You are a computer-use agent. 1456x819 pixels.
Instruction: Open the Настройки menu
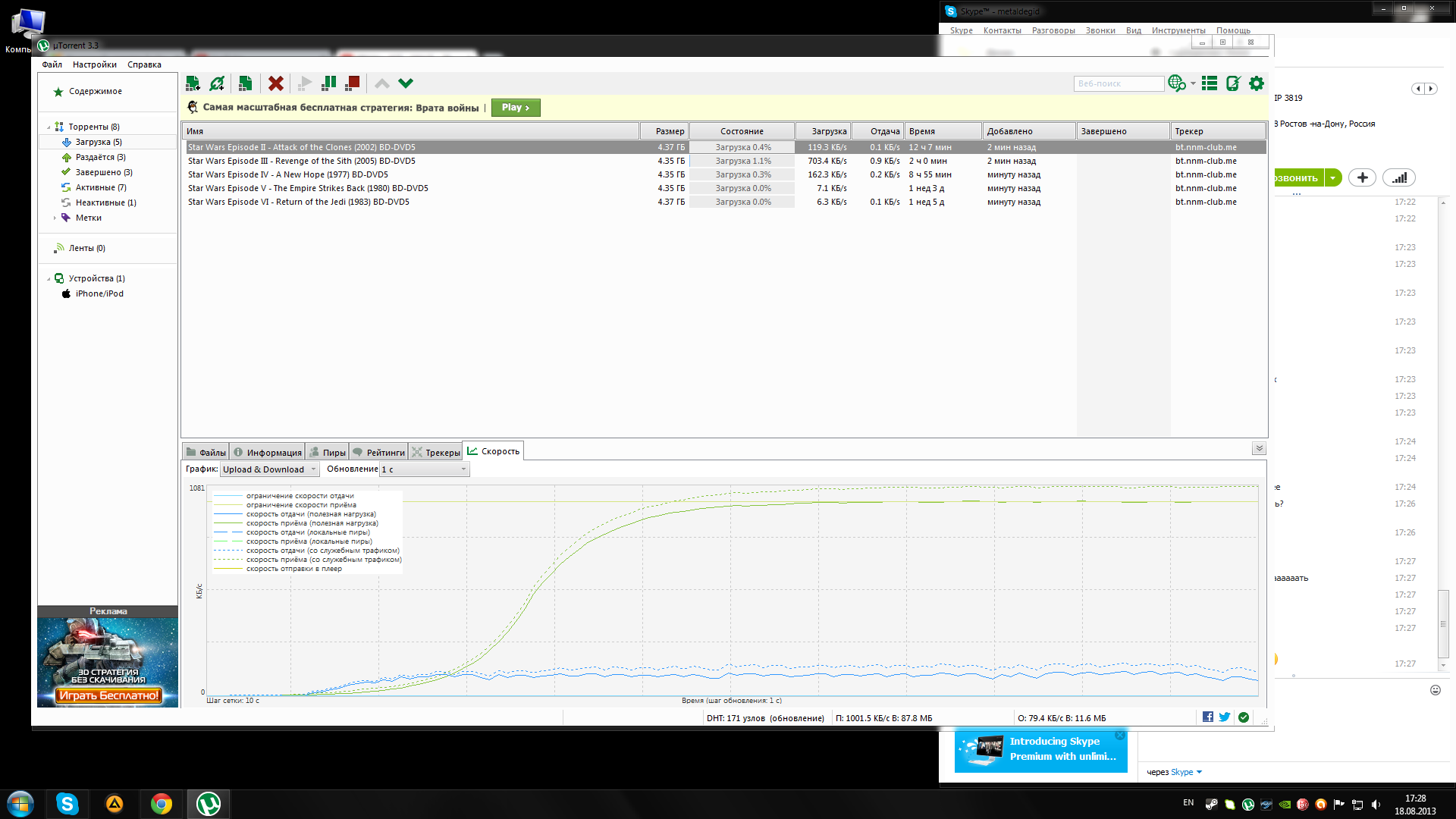point(95,64)
